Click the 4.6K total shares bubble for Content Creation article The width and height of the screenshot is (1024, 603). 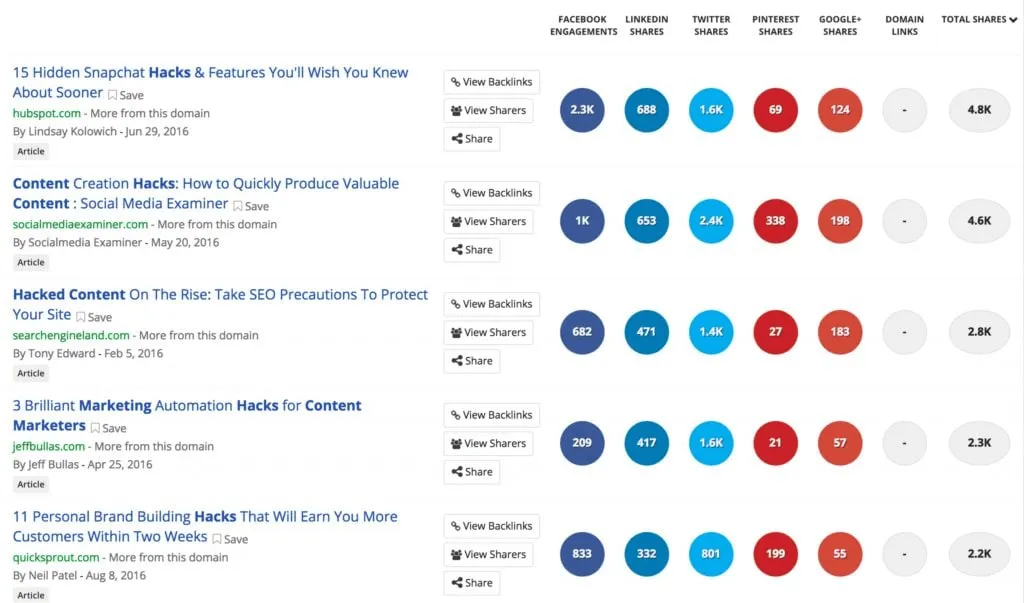tap(978, 221)
